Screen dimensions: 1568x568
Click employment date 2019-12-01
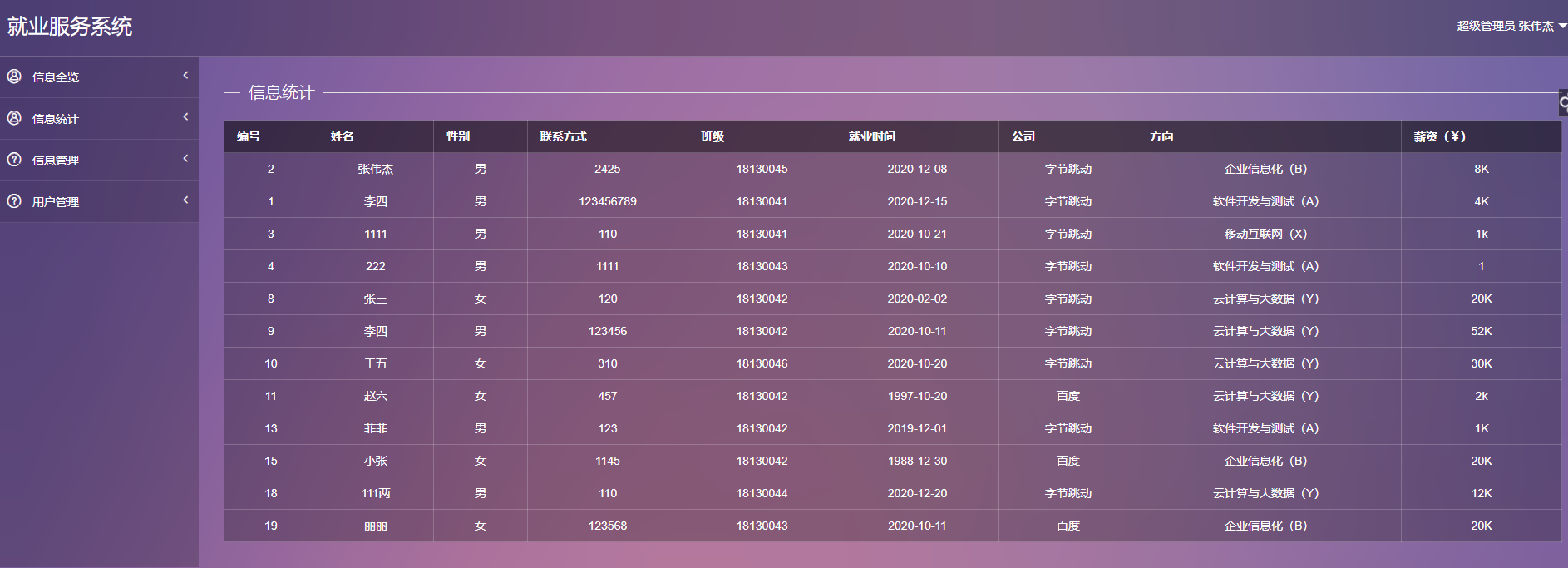tap(917, 428)
